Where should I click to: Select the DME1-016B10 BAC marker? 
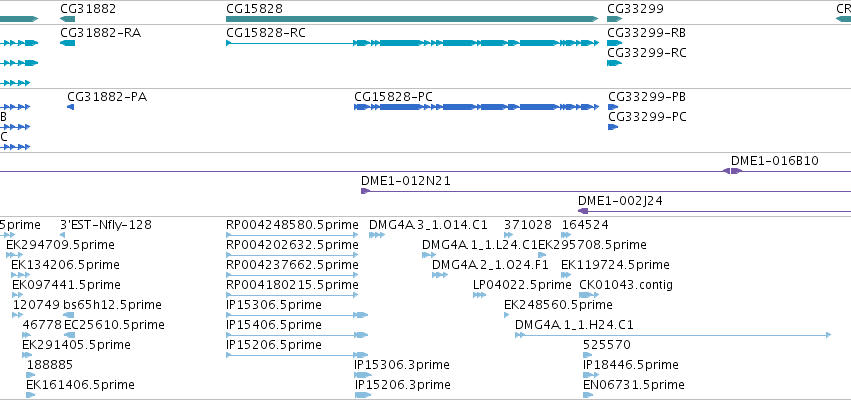pyautogui.click(x=732, y=171)
